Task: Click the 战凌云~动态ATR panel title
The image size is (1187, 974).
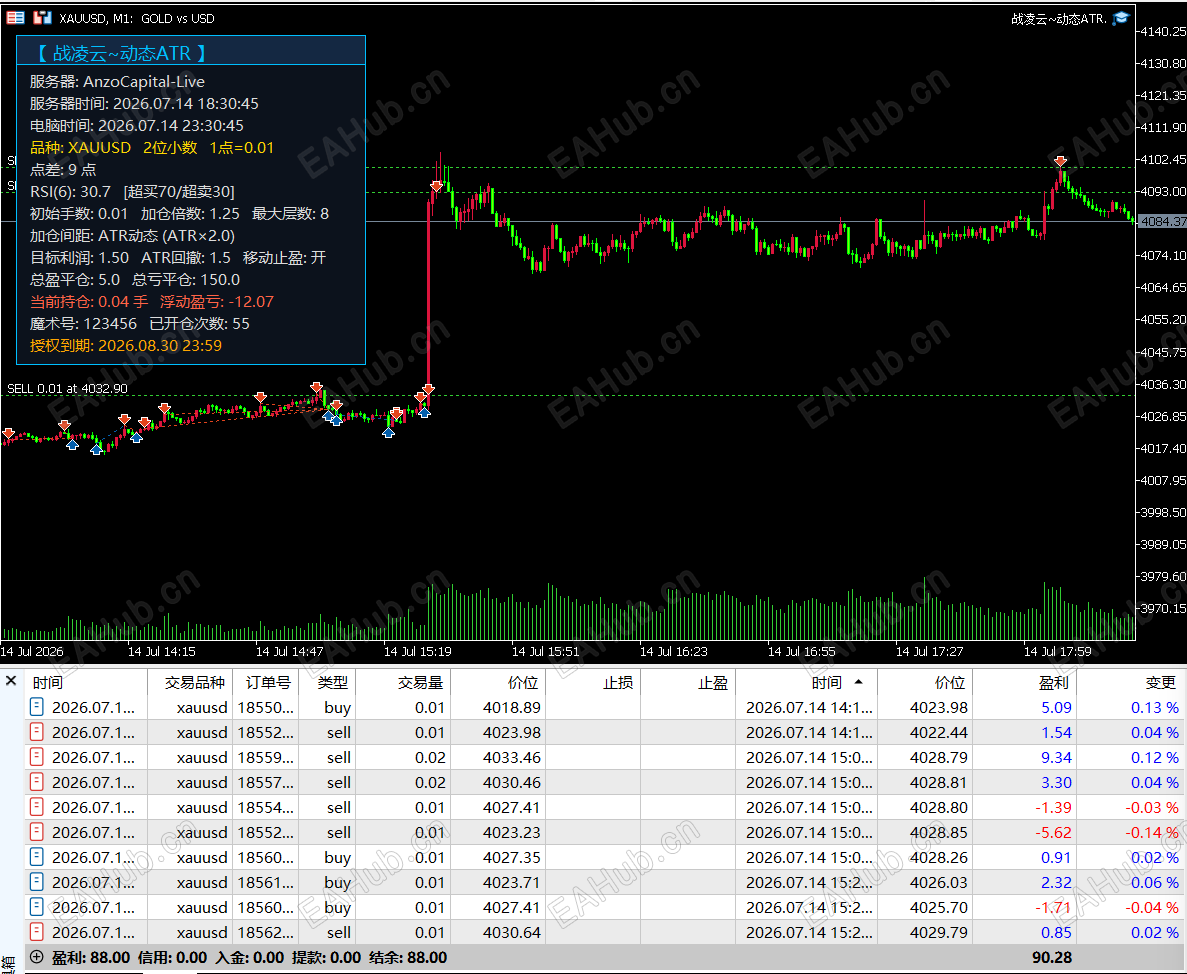Action: [x=121, y=53]
